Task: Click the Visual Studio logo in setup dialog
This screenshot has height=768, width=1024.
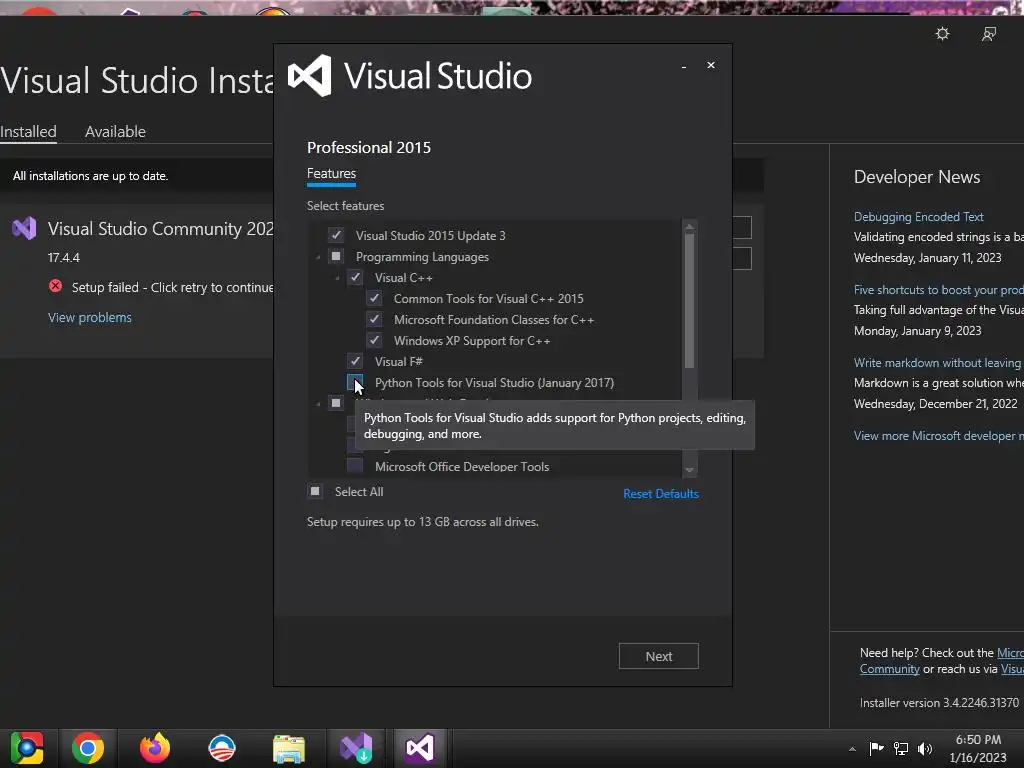Action: point(310,76)
